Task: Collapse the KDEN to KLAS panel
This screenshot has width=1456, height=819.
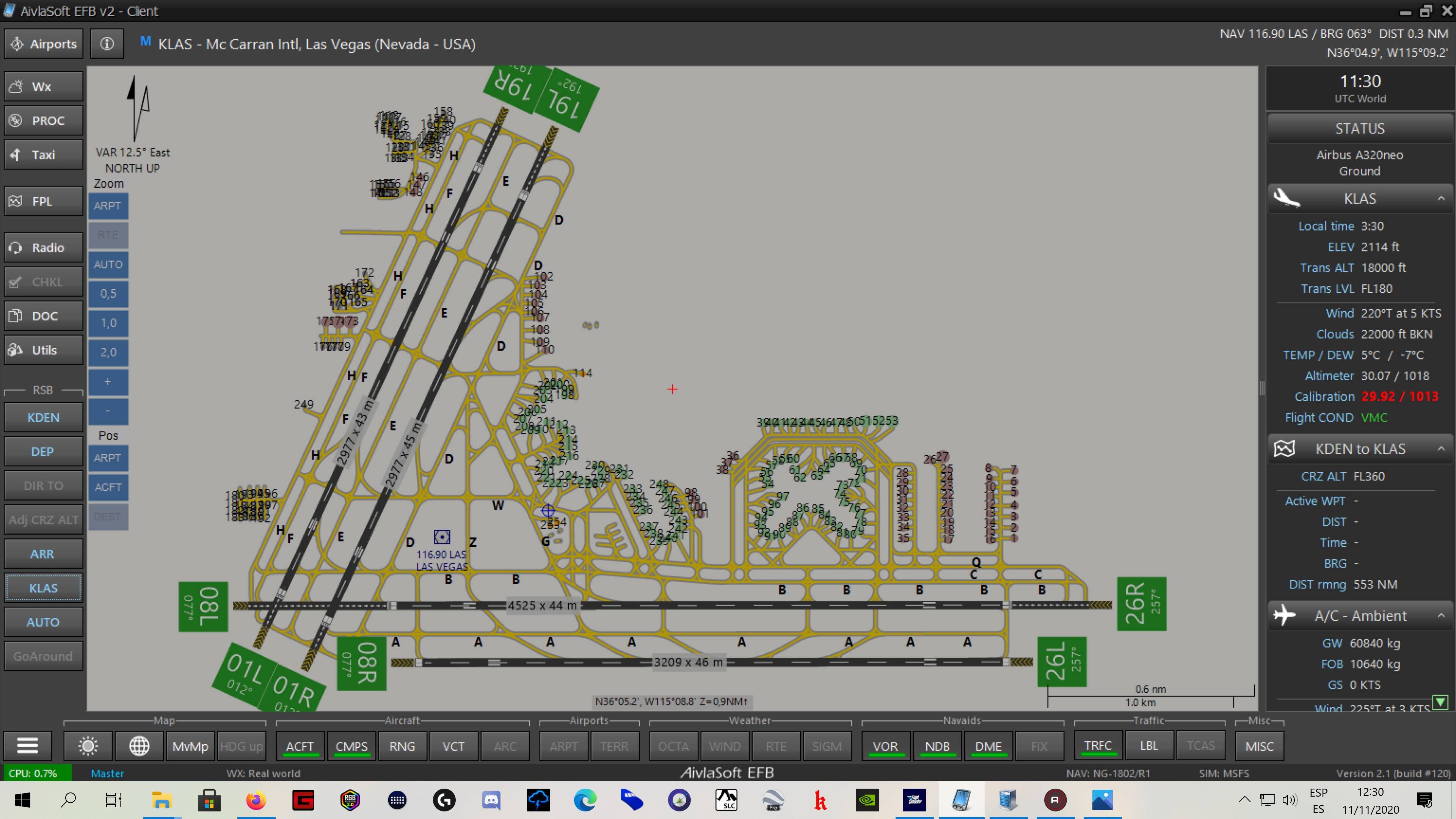Action: point(1442,448)
